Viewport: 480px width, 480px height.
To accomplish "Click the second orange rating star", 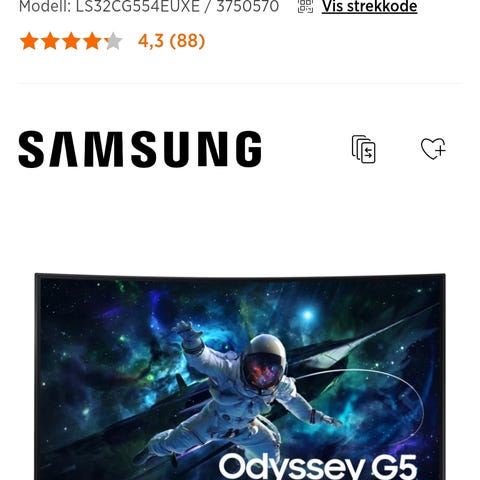I will (50, 41).
